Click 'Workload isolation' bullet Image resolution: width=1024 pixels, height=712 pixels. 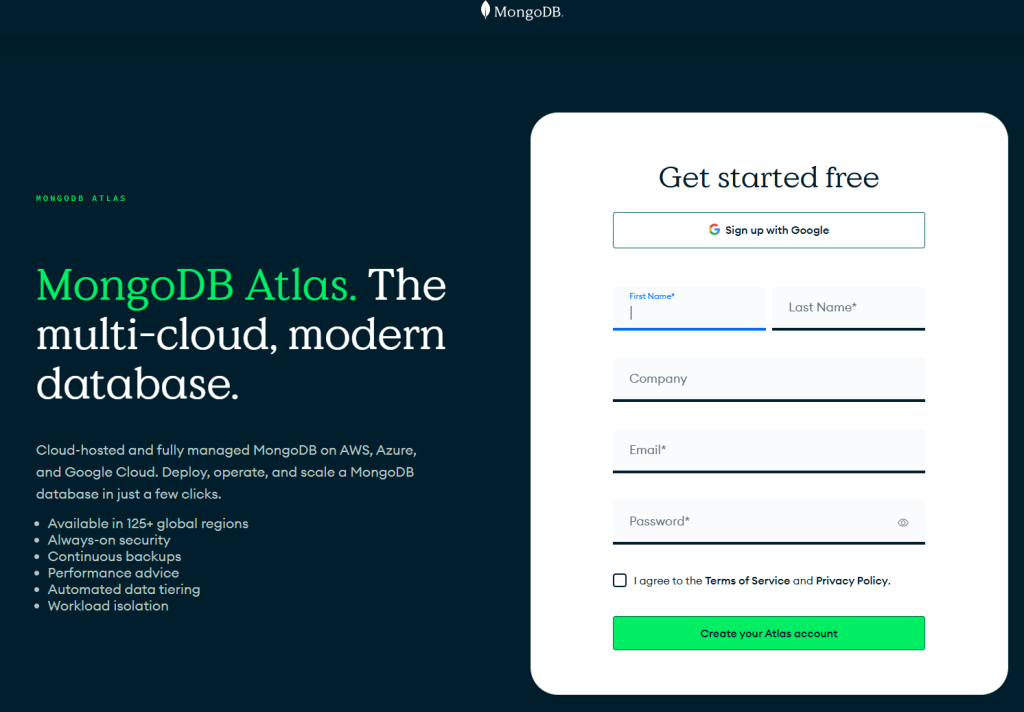108,606
